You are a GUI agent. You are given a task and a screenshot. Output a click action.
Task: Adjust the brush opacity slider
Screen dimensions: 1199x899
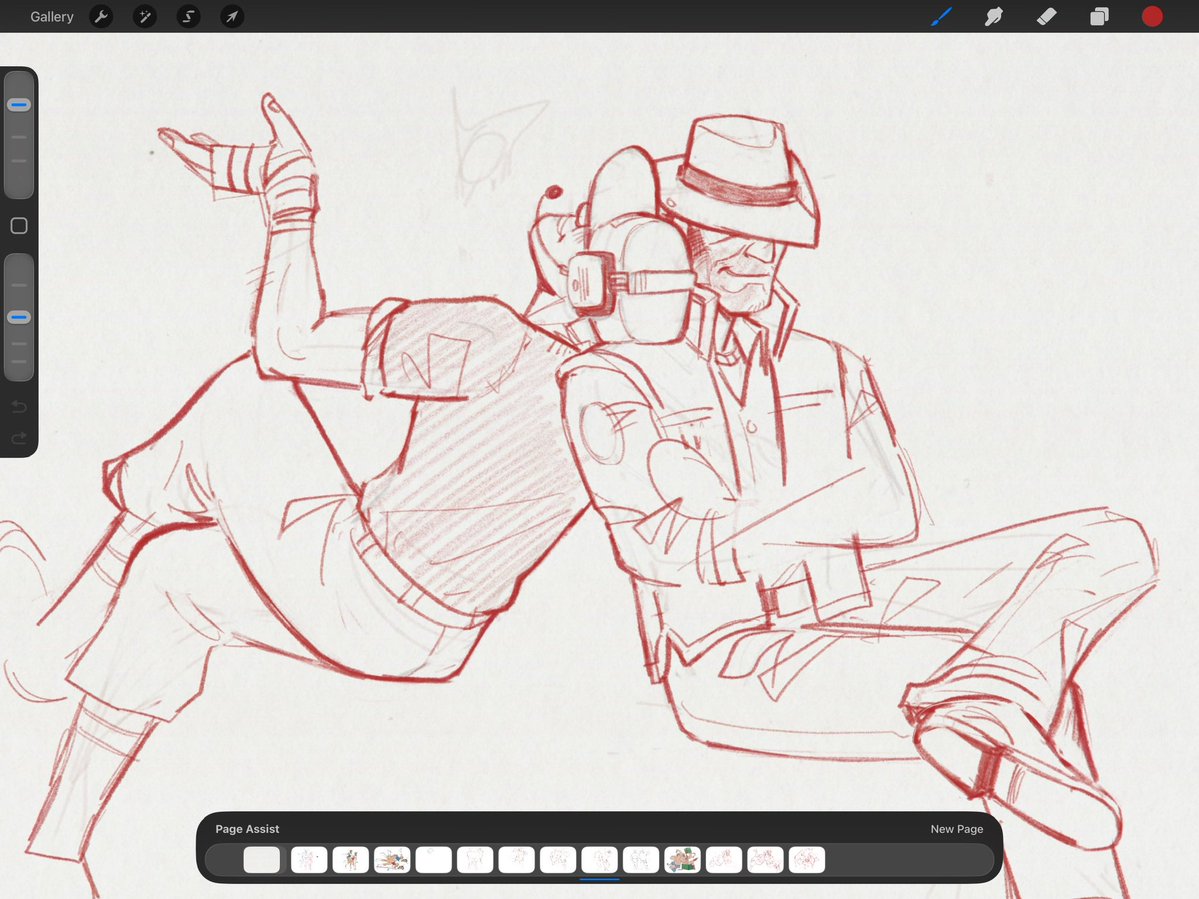pos(19,317)
